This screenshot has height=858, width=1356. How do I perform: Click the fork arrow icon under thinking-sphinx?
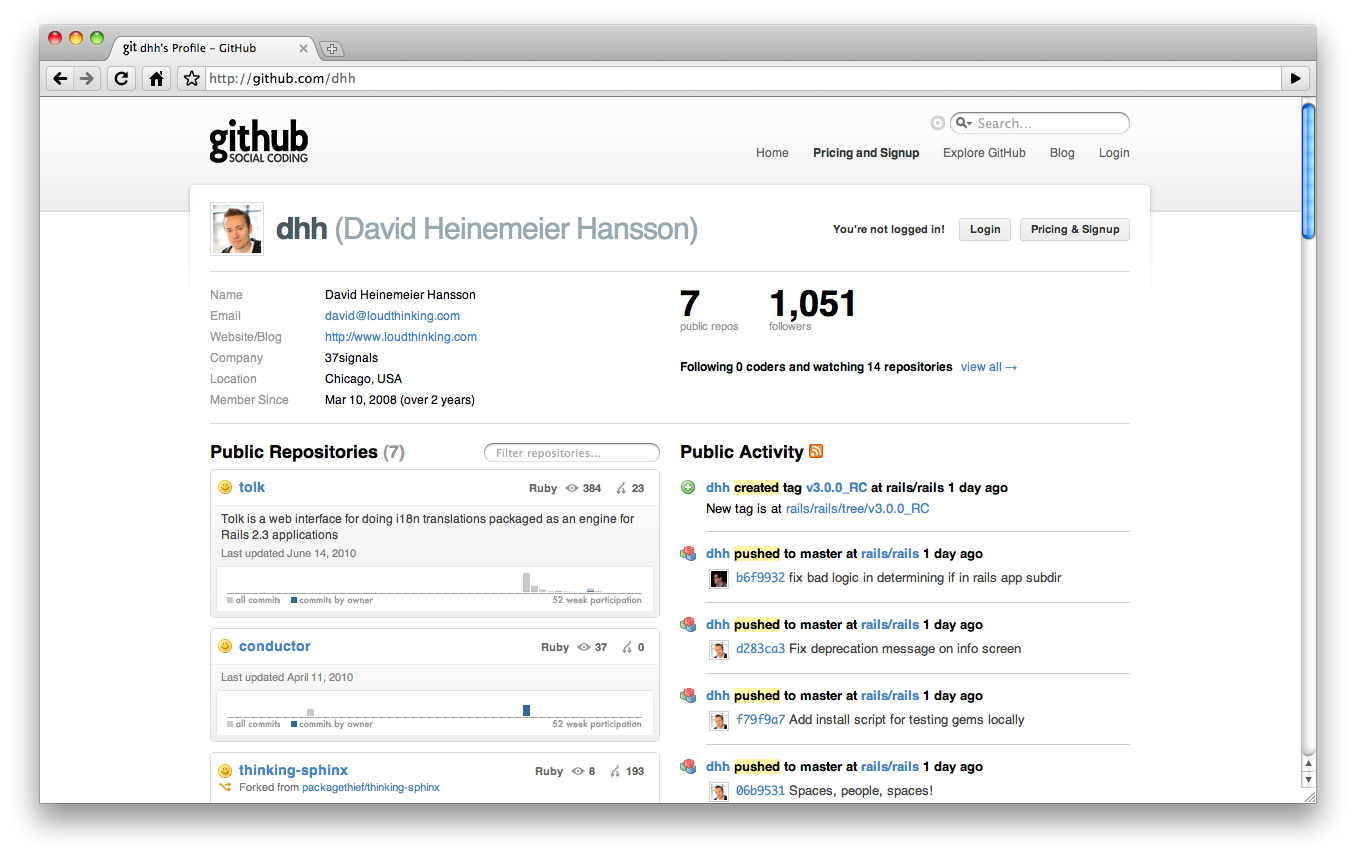coord(224,787)
